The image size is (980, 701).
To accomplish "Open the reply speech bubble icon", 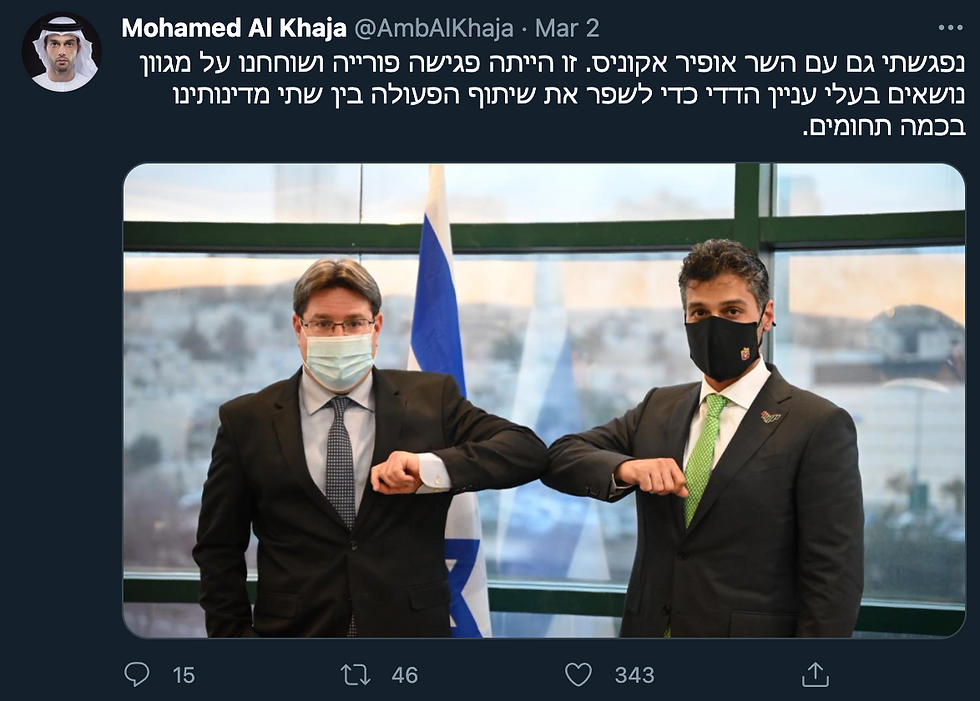I will coord(137,675).
